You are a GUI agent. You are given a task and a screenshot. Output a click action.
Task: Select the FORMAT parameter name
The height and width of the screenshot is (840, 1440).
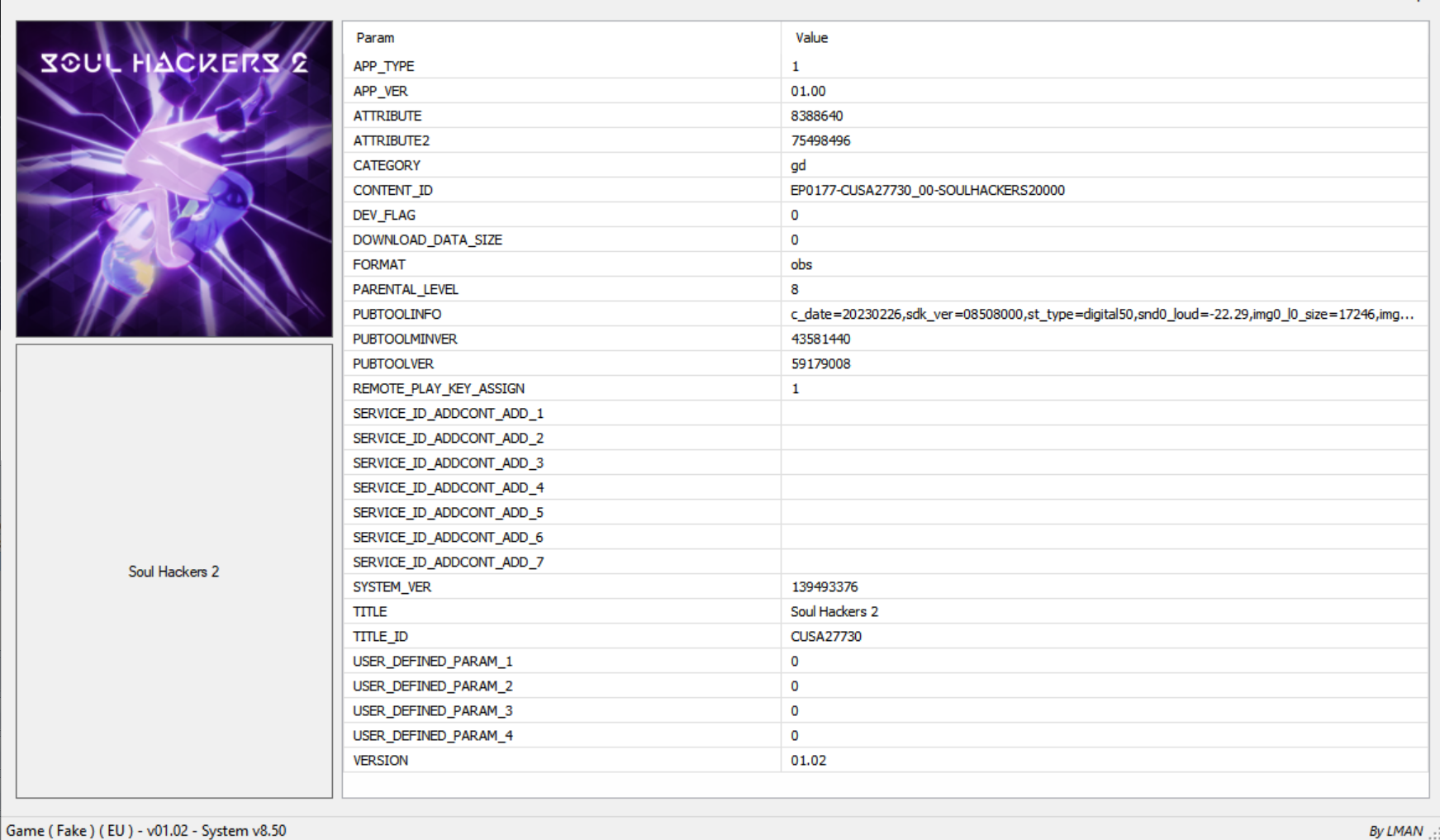point(379,264)
